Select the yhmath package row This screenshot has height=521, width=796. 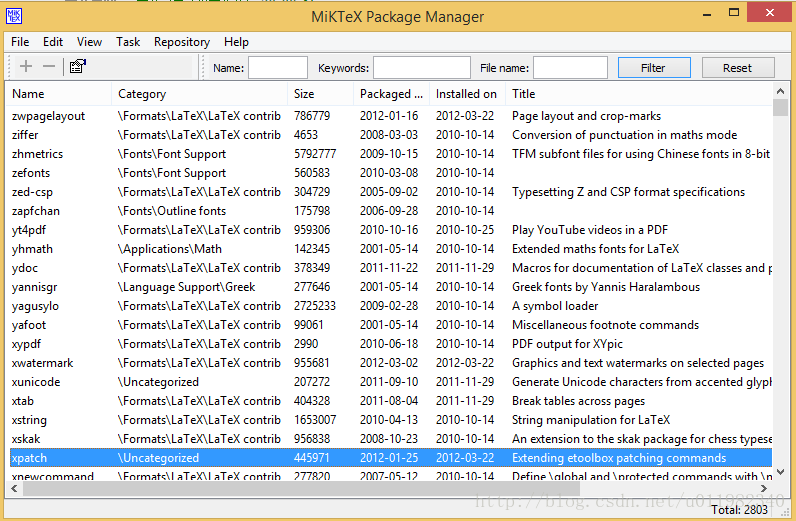[391, 249]
